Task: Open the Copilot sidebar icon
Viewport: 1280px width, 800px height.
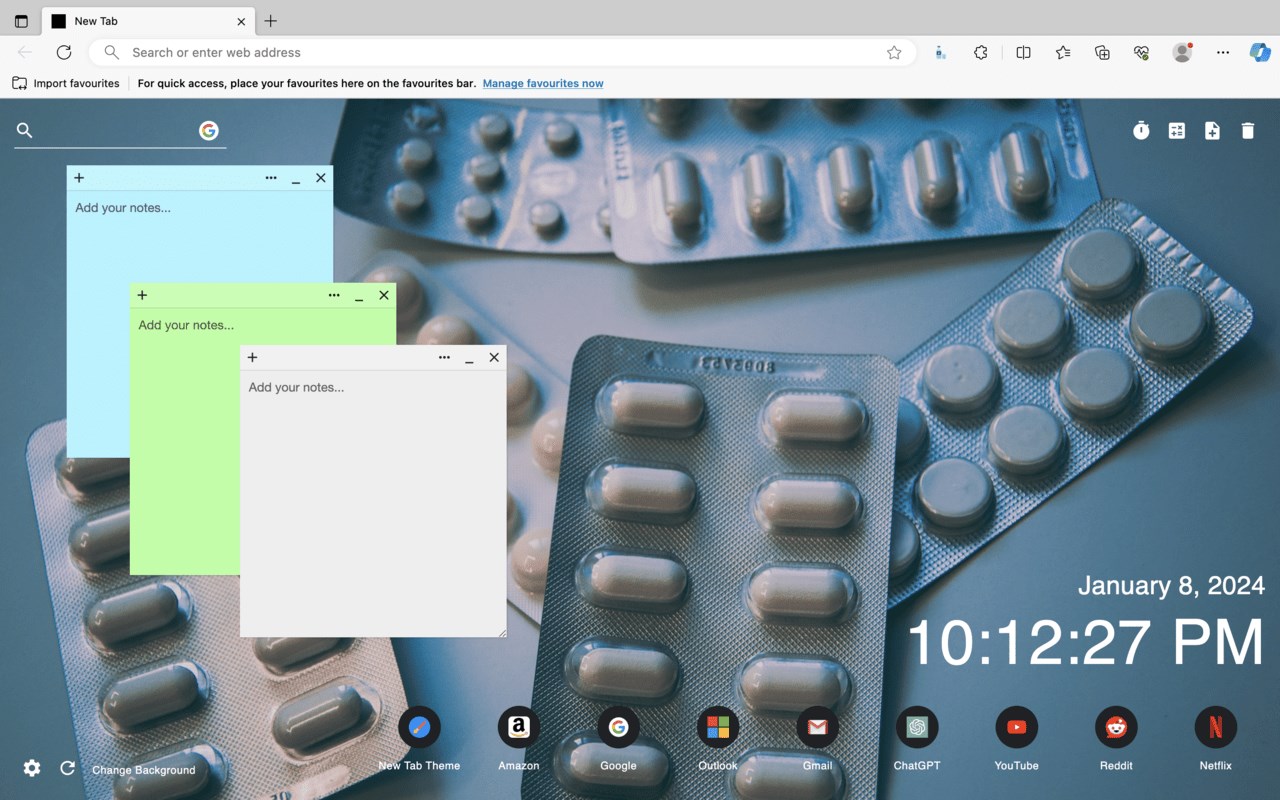Action: tap(1260, 52)
